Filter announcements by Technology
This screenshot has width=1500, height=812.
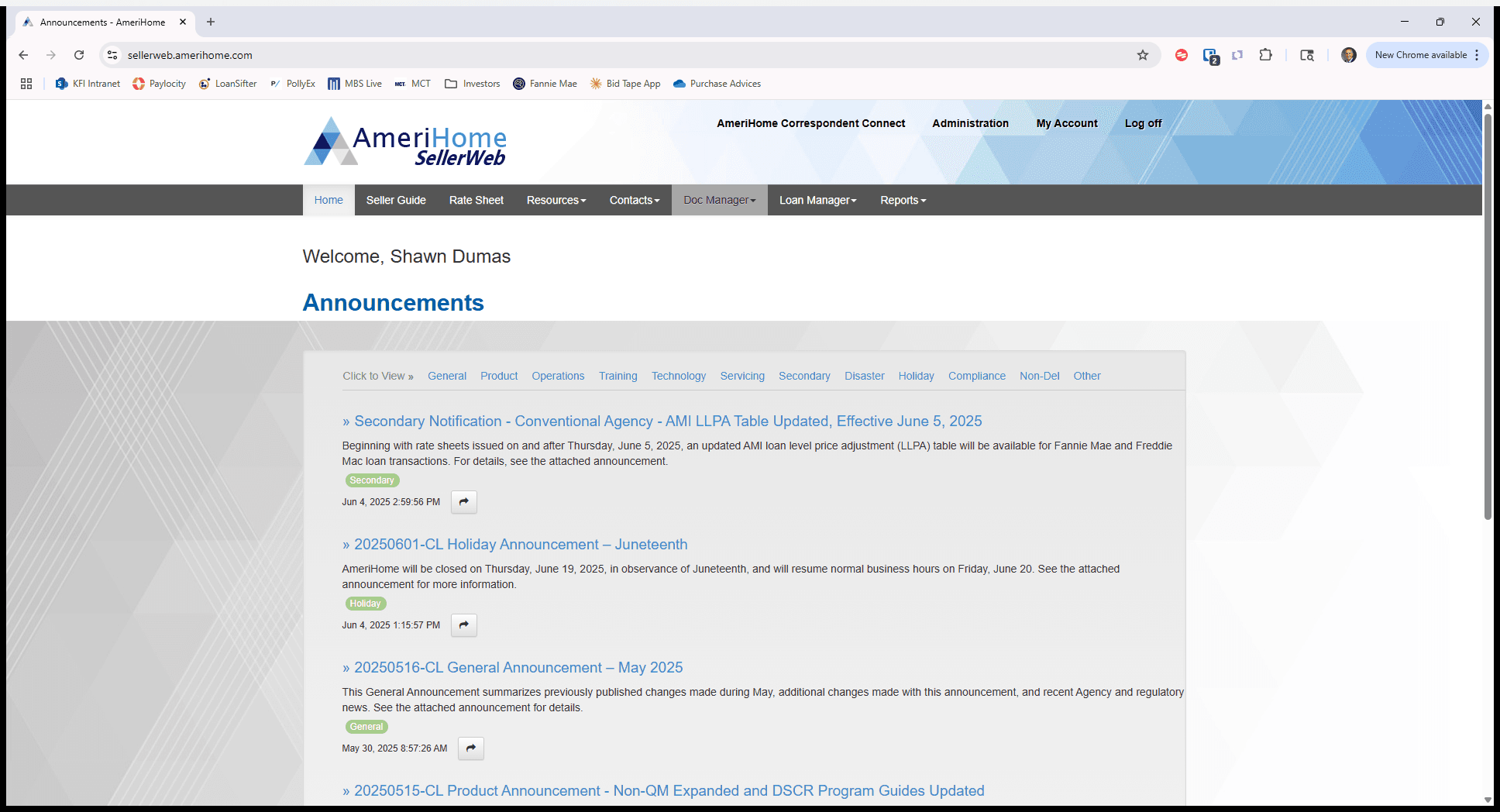(x=679, y=376)
